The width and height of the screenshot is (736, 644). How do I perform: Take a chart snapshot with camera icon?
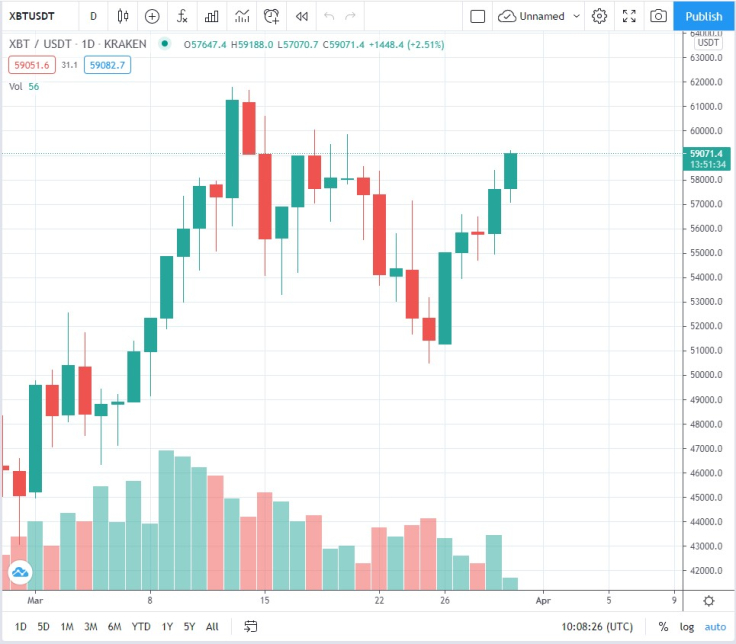point(659,16)
